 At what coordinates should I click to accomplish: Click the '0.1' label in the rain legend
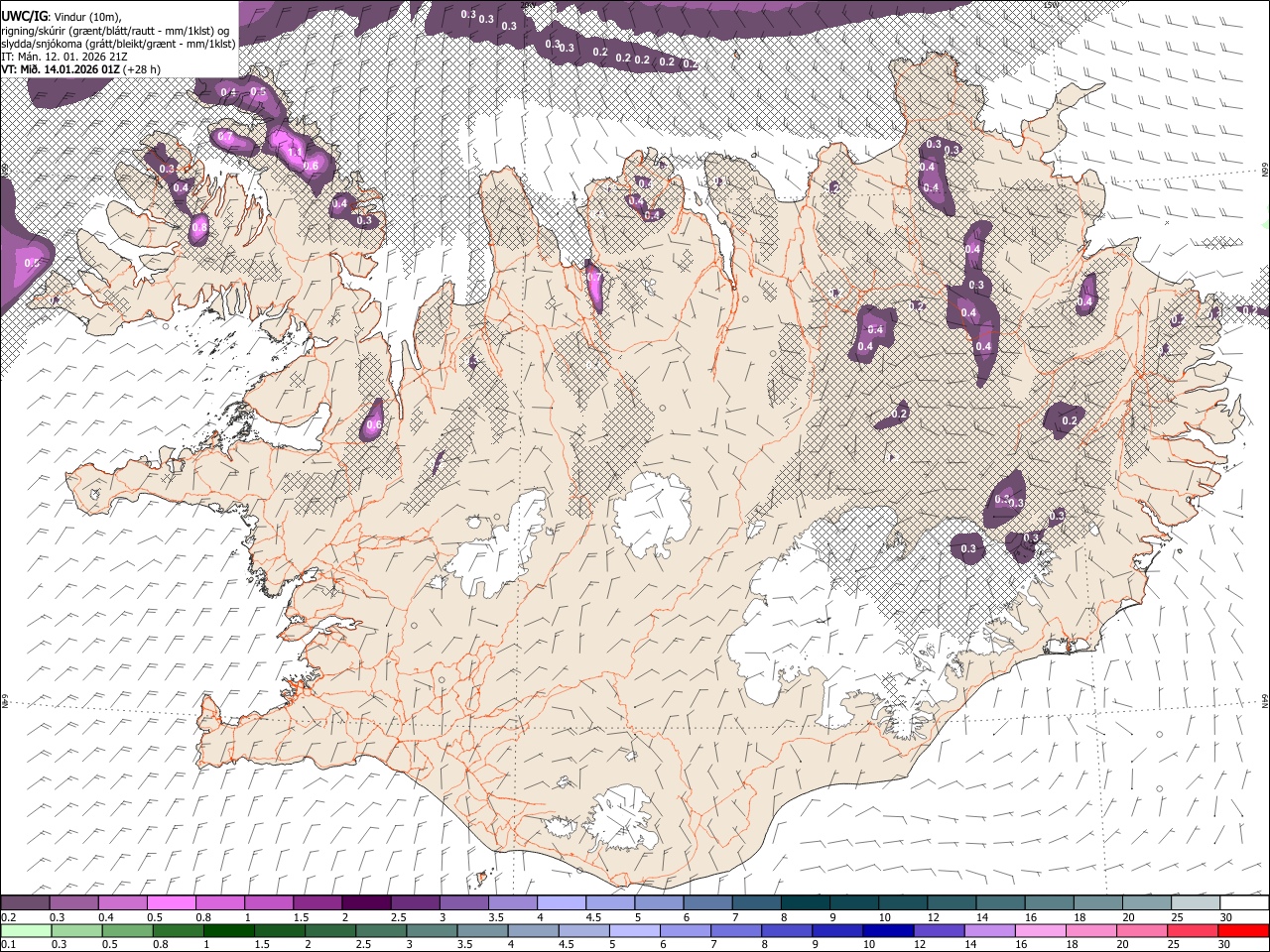point(7,944)
